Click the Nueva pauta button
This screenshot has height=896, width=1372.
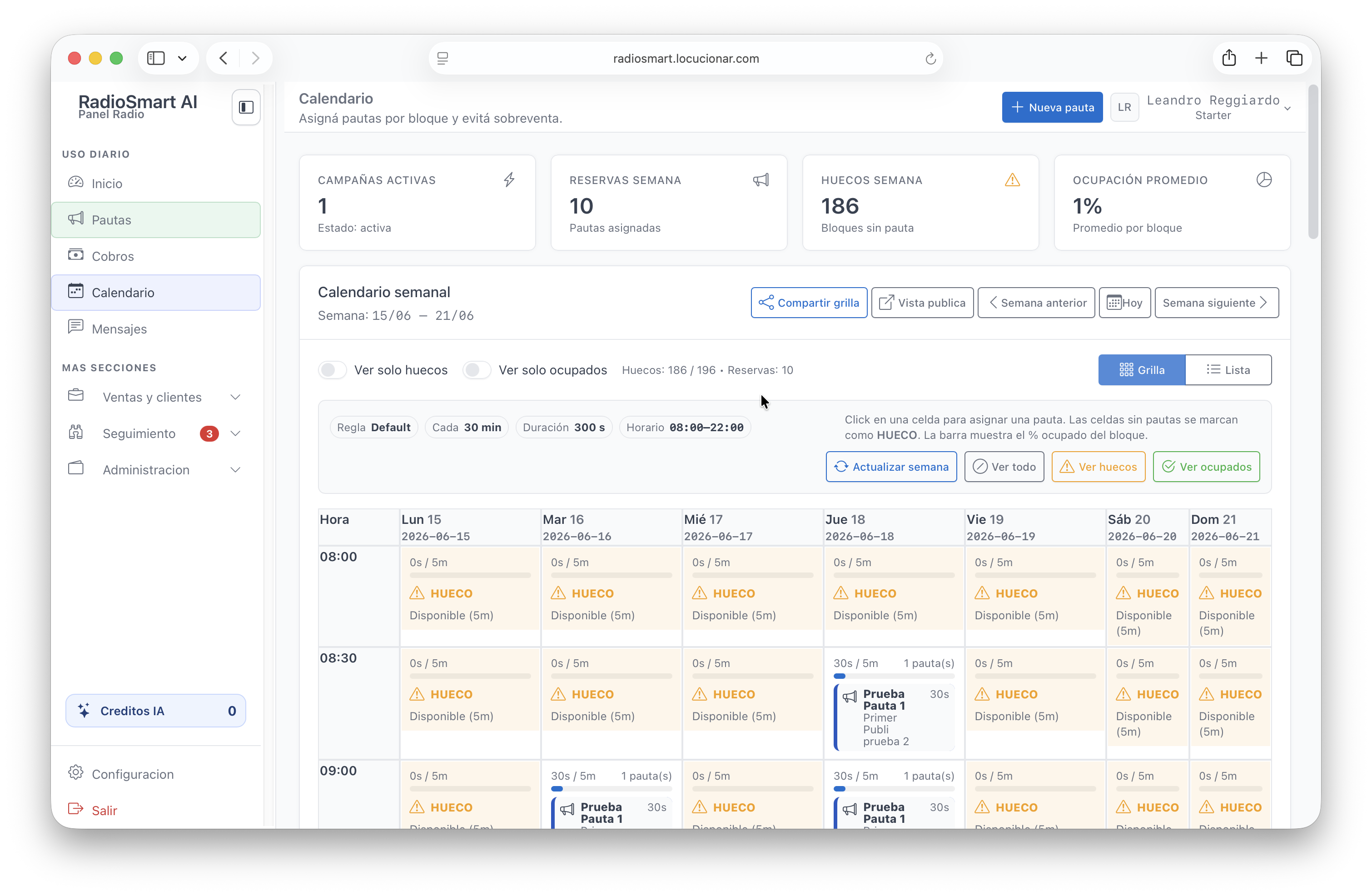tap(1052, 107)
